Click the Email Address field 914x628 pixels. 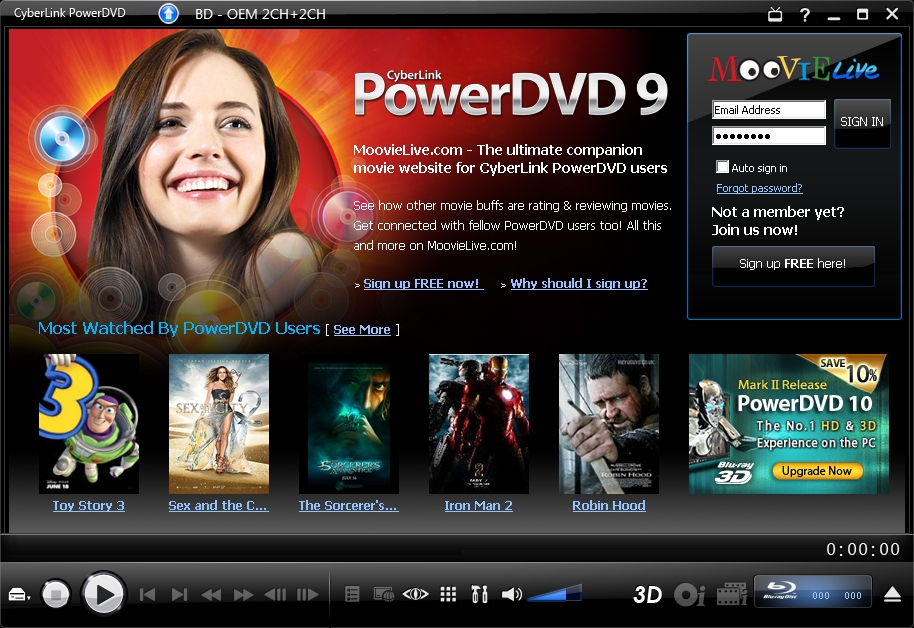[x=769, y=110]
